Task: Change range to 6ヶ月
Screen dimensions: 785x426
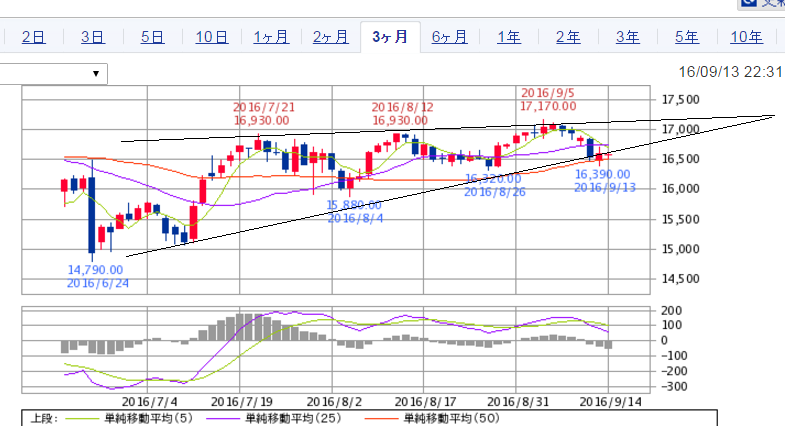Action: coord(449,37)
